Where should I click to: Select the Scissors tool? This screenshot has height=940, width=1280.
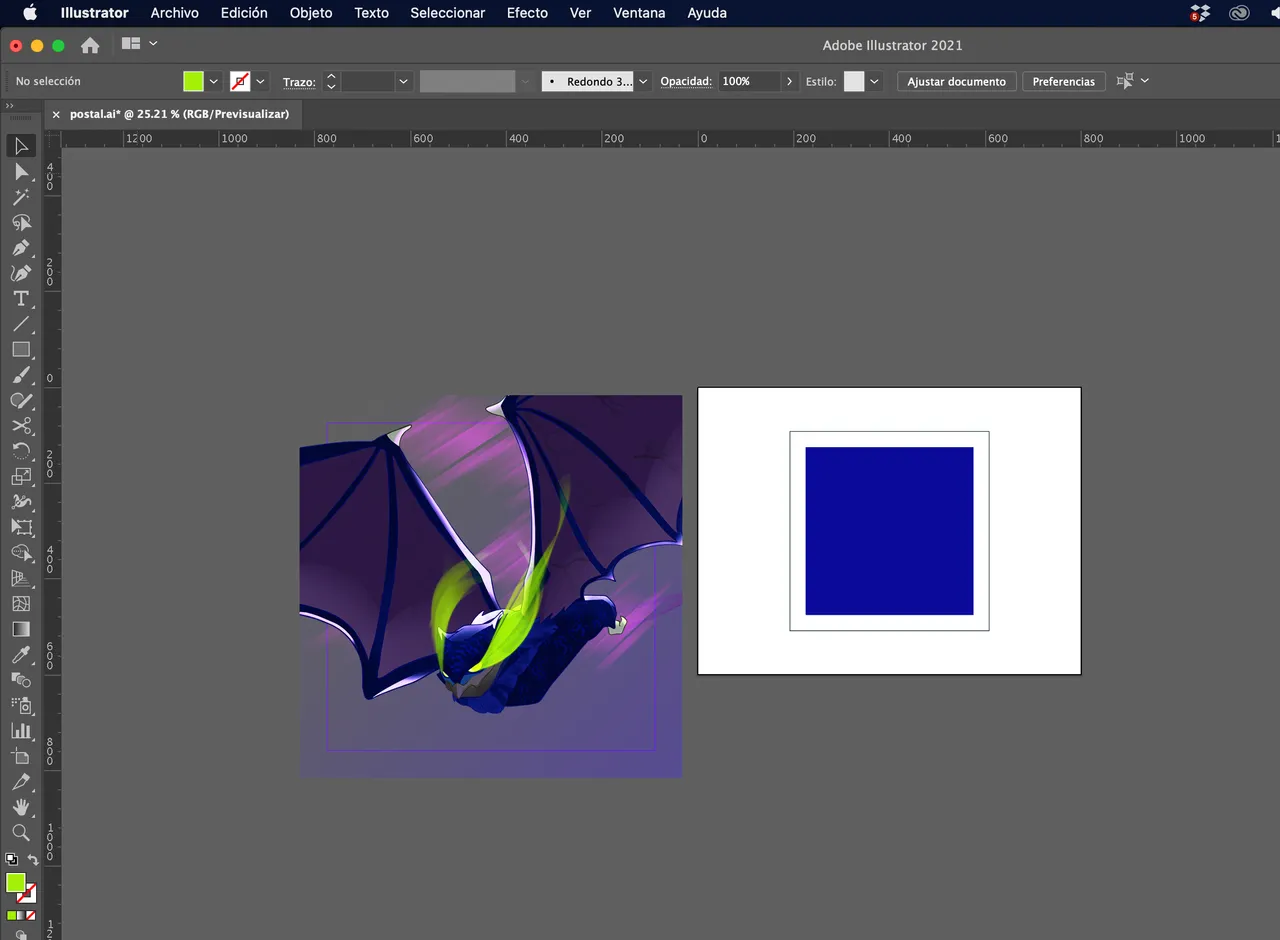pyautogui.click(x=20, y=426)
